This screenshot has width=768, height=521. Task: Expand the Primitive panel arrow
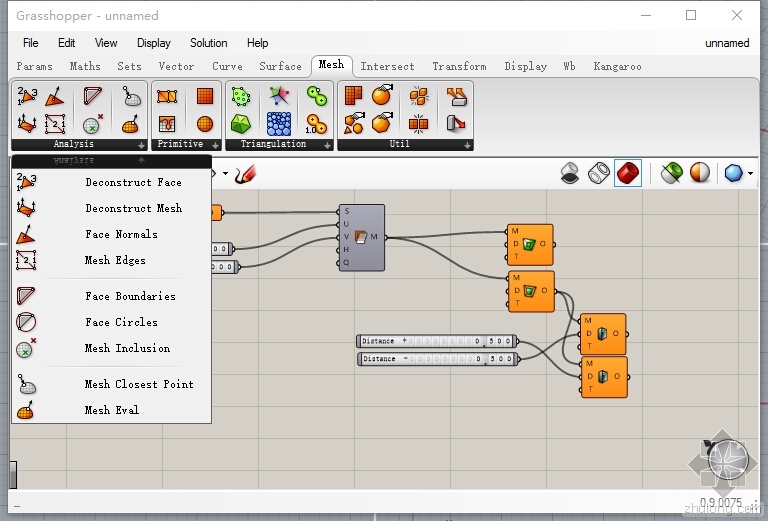(x=214, y=144)
